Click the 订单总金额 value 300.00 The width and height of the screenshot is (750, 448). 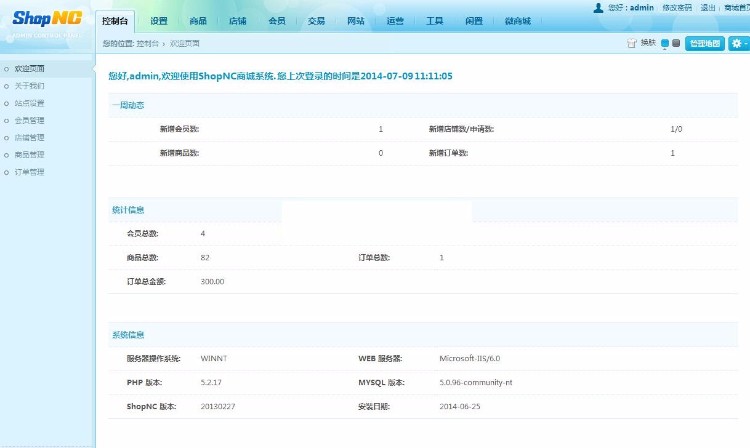(212, 282)
